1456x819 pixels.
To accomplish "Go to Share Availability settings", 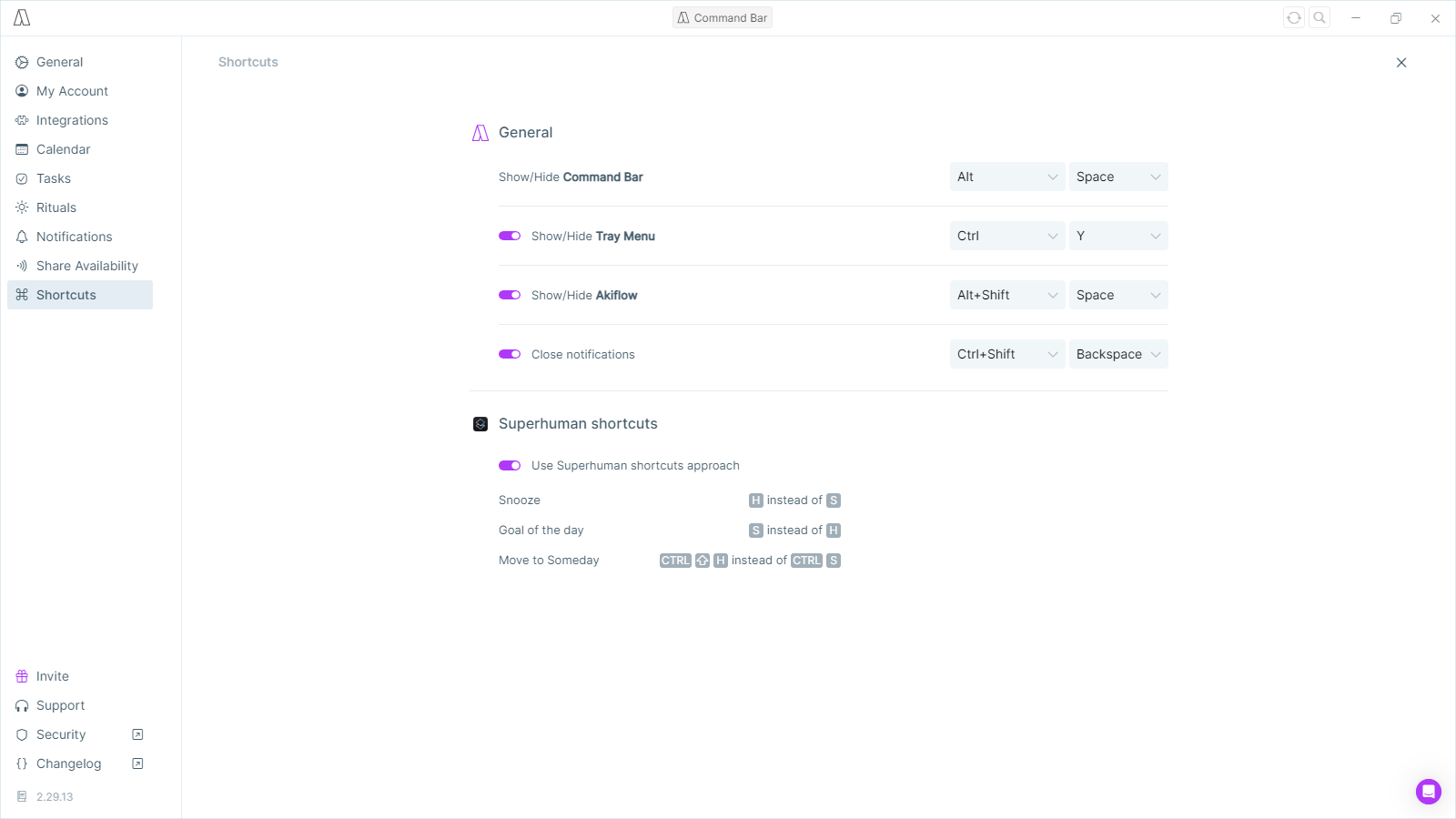I will tap(80, 266).
